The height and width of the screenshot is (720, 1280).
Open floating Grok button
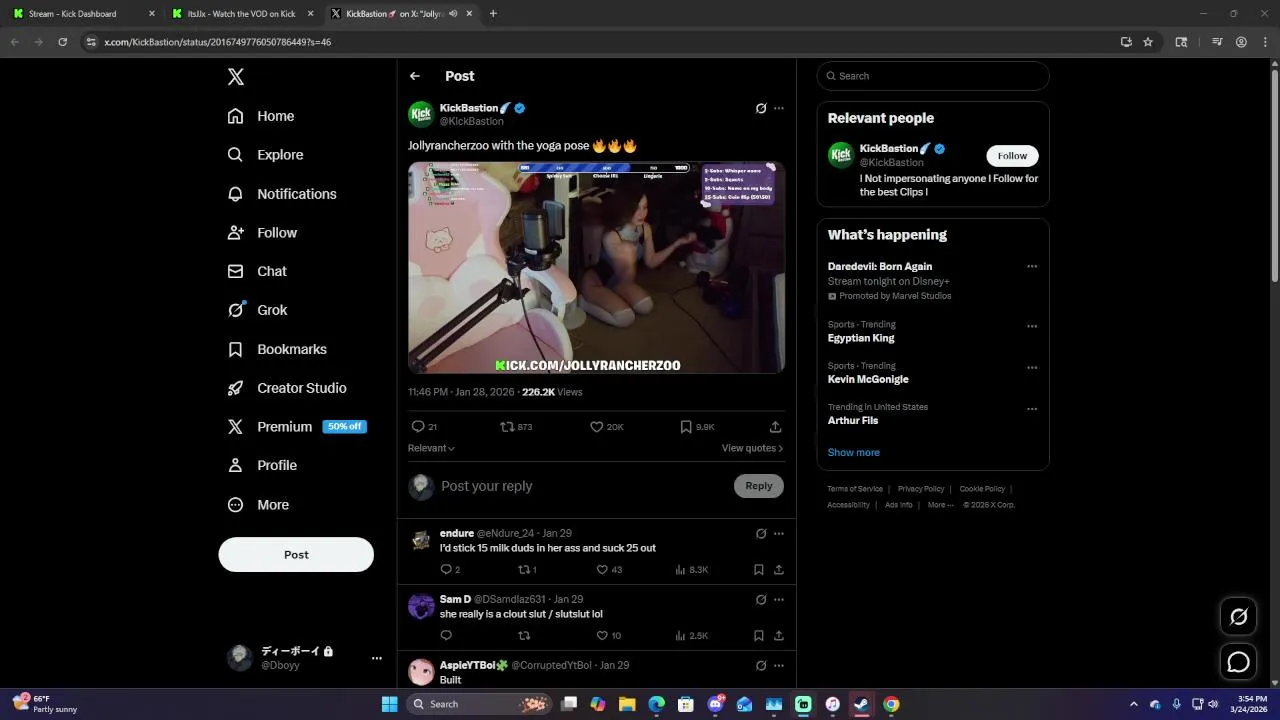1238,617
